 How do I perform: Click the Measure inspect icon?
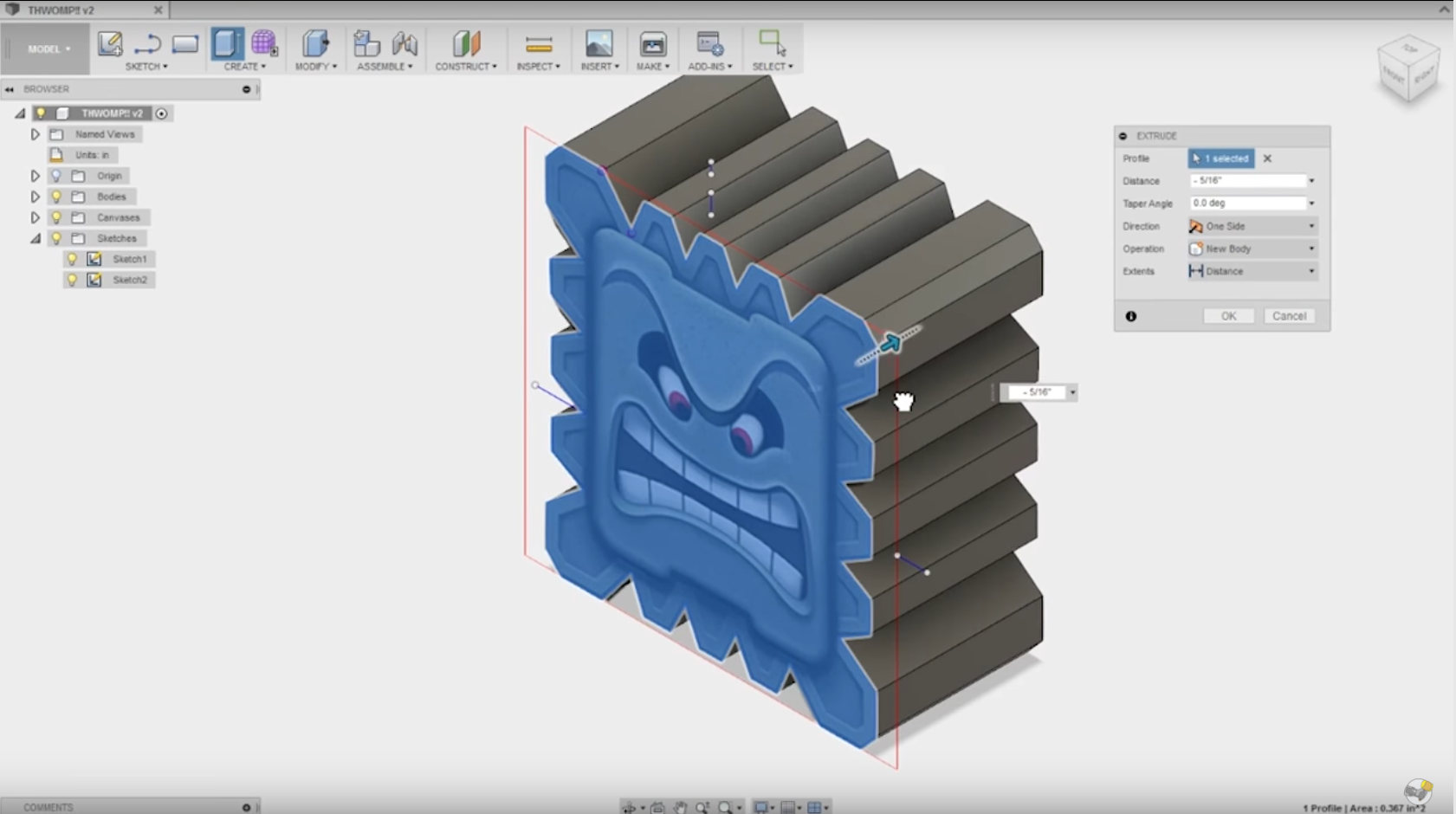pyautogui.click(x=539, y=44)
